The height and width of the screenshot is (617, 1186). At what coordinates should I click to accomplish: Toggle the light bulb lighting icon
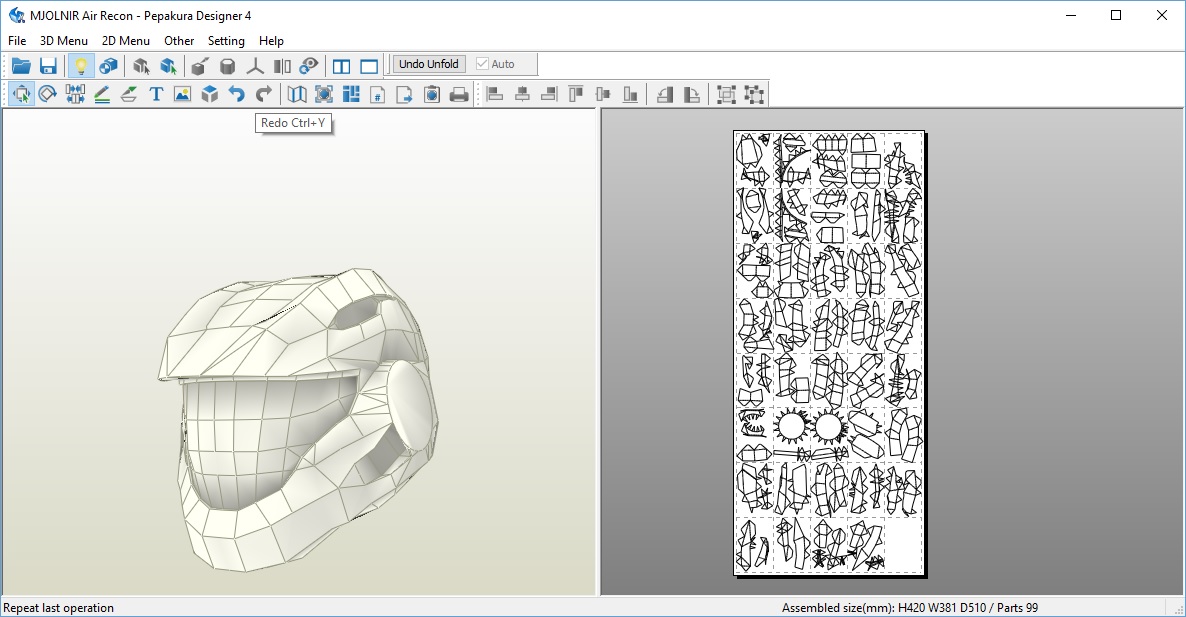80,66
